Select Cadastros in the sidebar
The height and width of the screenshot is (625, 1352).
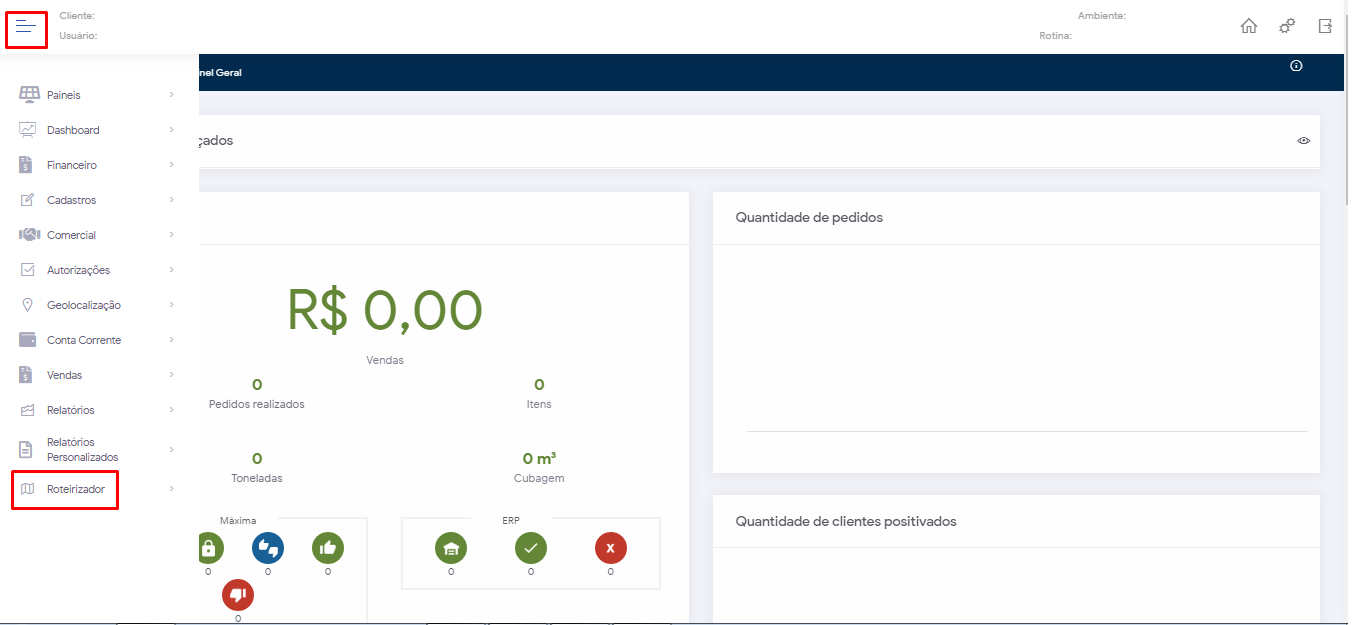71,200
